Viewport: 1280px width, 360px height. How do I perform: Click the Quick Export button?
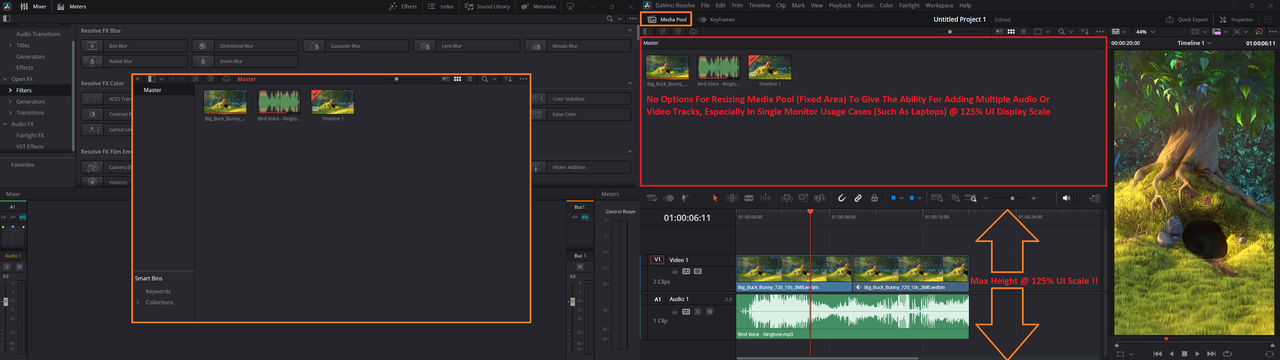tap(1188, 19)
